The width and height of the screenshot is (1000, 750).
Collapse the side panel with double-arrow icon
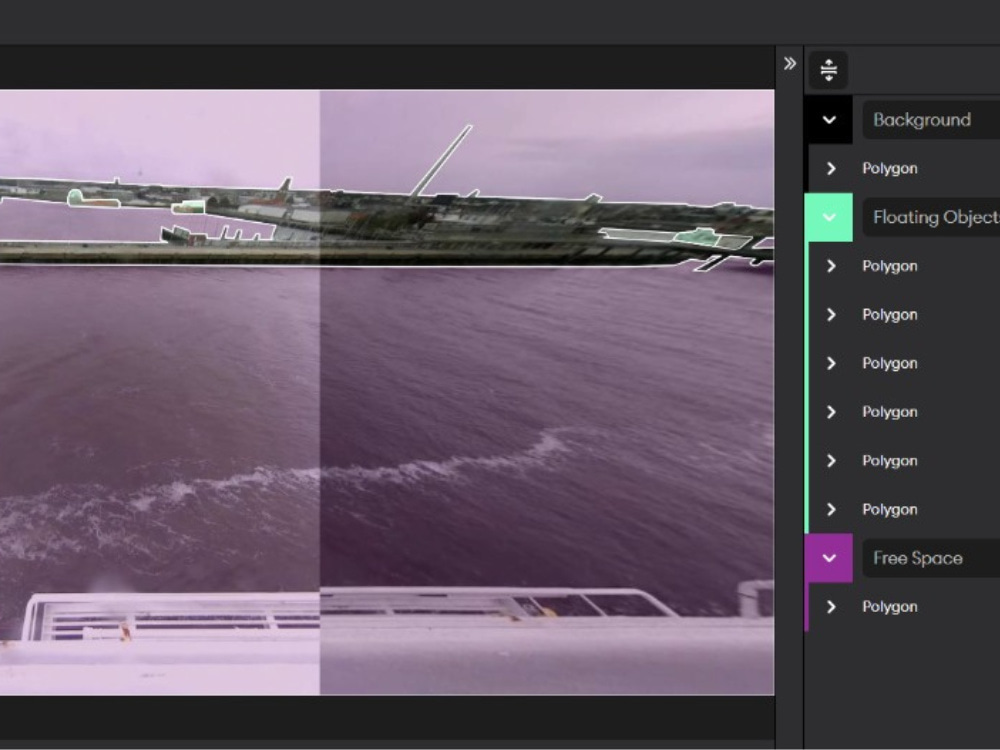point(790,63)
